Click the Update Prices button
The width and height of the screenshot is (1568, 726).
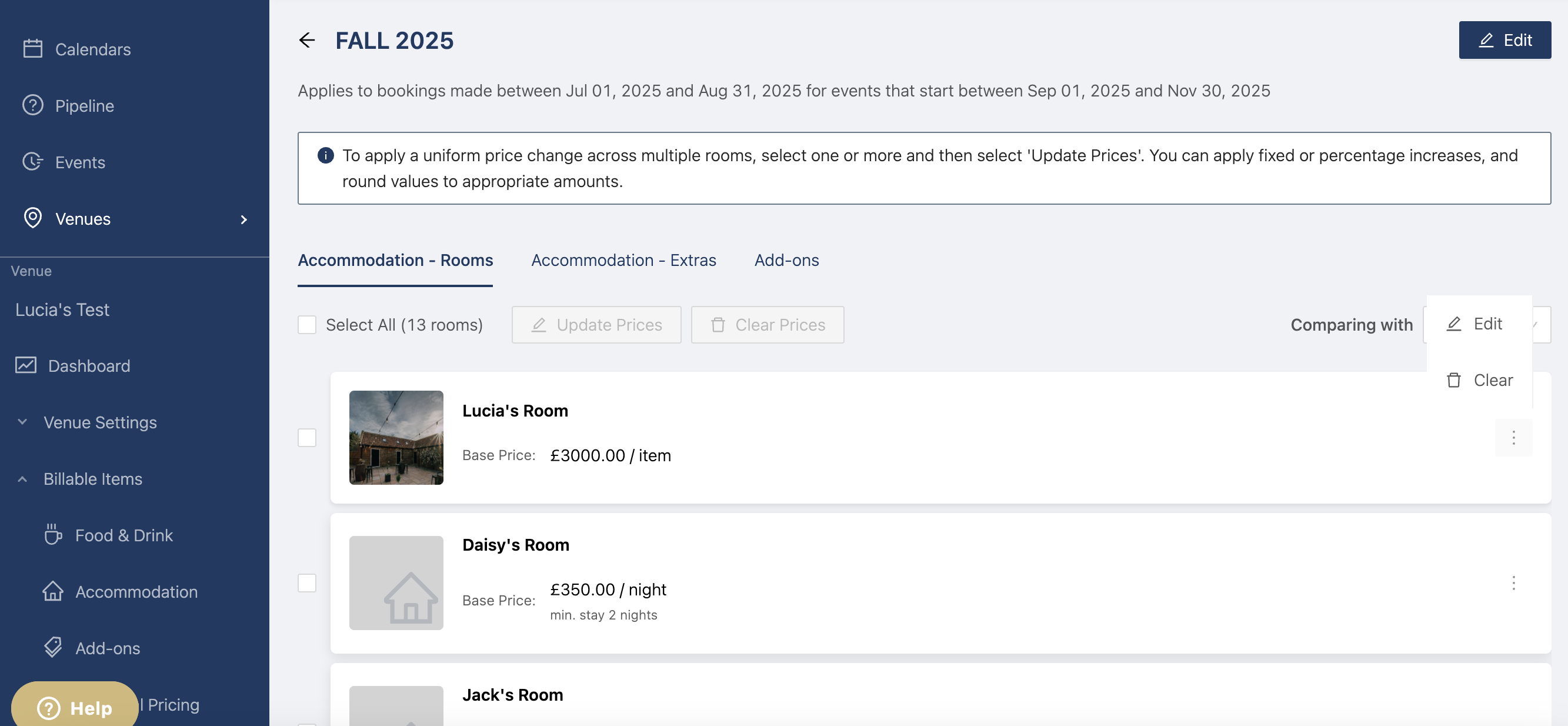(596, 325)
